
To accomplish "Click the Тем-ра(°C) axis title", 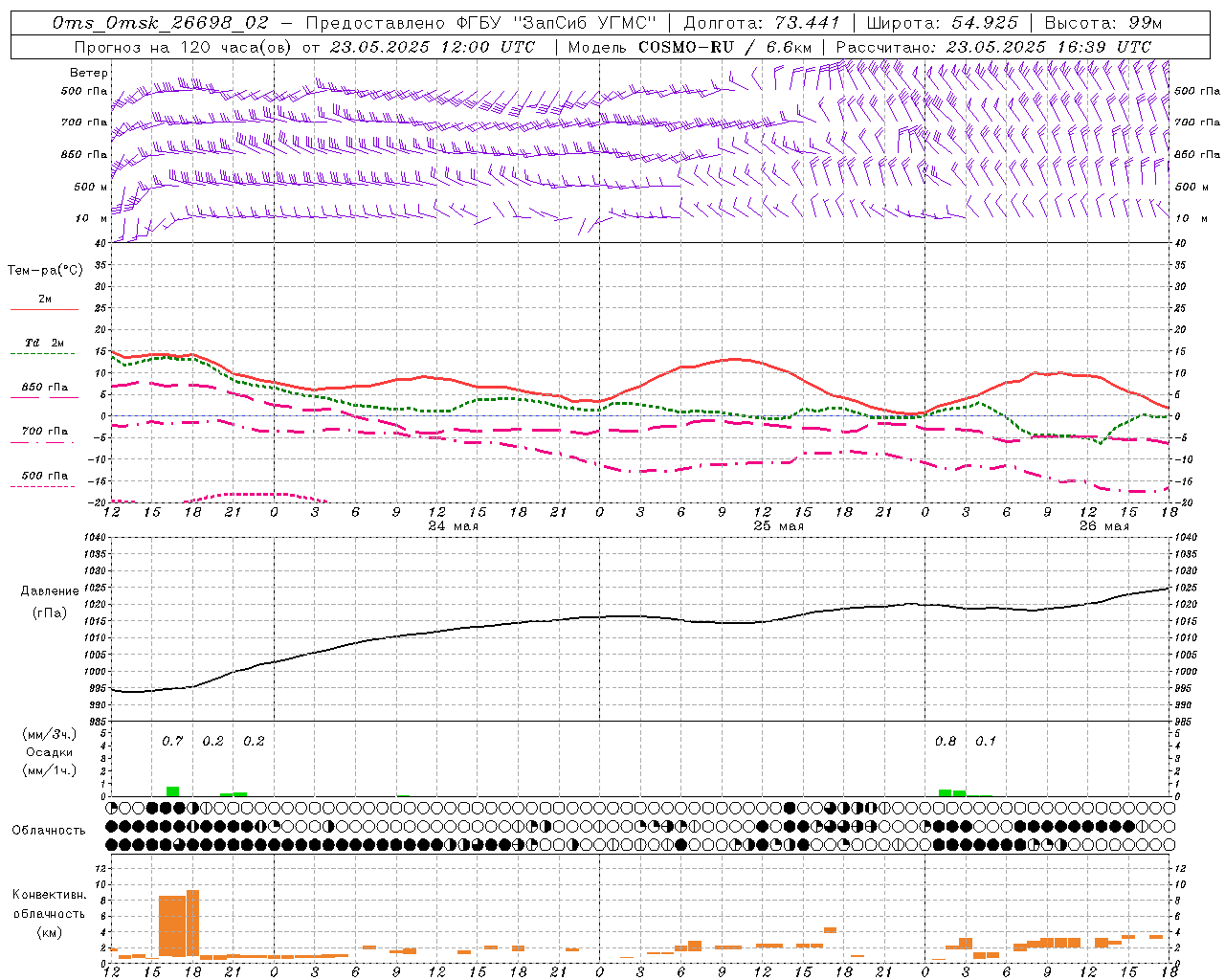I will (45, 271).
